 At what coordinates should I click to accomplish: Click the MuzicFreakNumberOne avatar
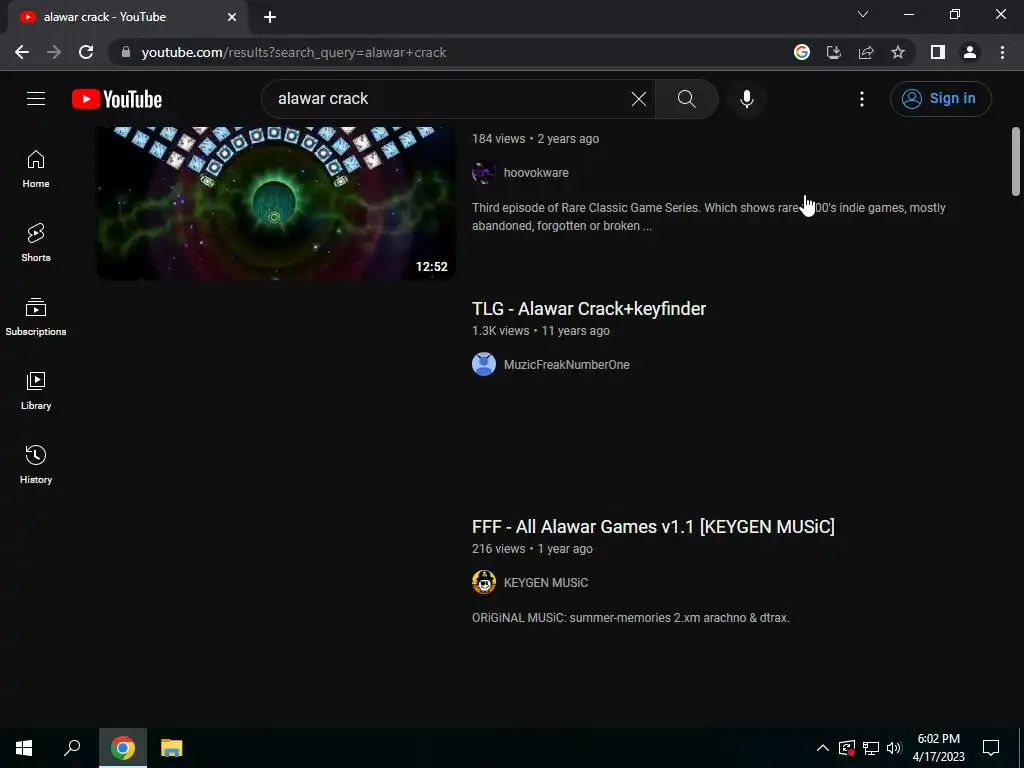tap(484, 364)
